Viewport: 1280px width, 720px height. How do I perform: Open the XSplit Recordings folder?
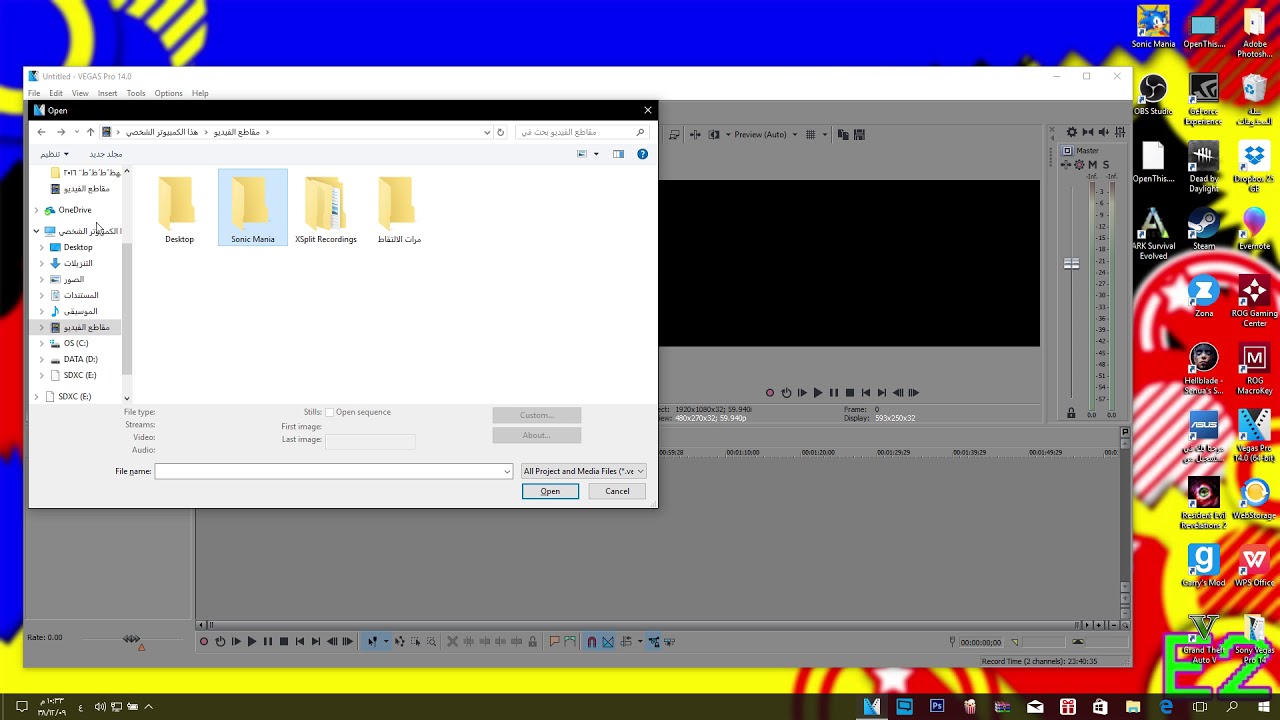326,208
